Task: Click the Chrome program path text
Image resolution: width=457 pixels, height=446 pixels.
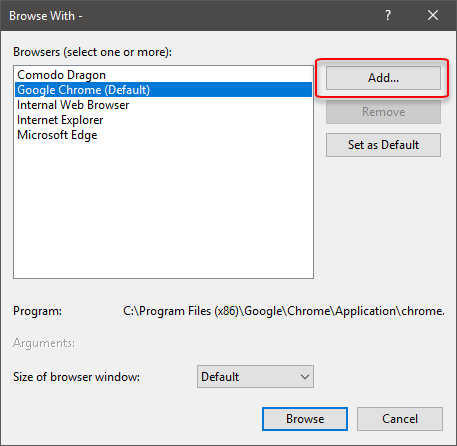Action: (x=284, y=311)
